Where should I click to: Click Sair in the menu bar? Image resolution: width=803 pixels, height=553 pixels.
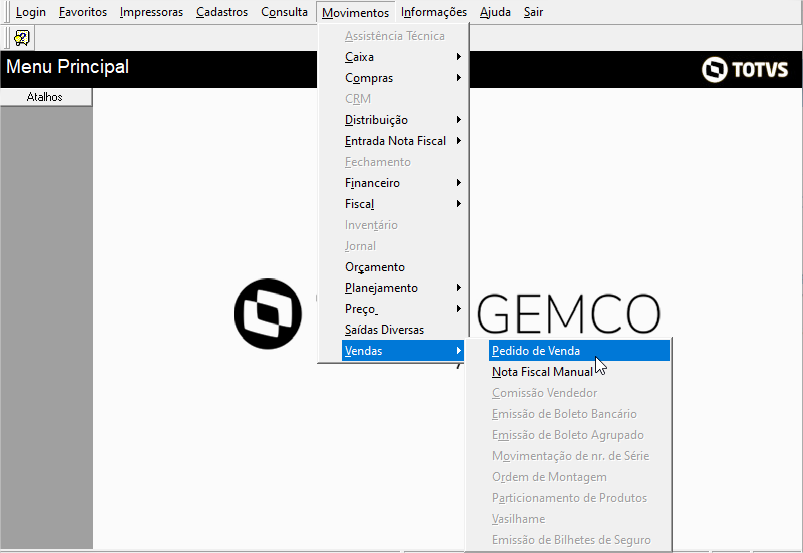[533, 12]
